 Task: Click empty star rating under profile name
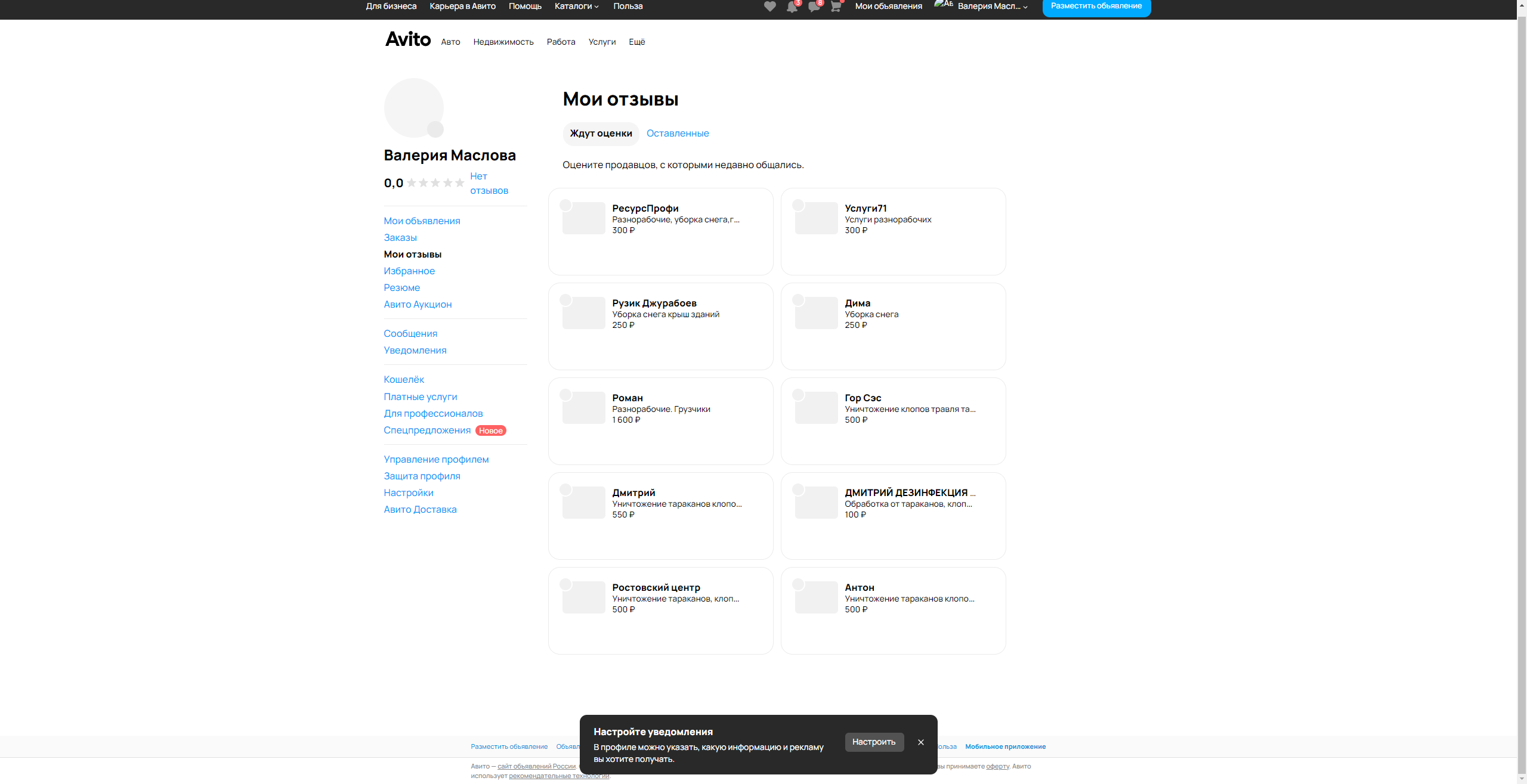point(435,183)
